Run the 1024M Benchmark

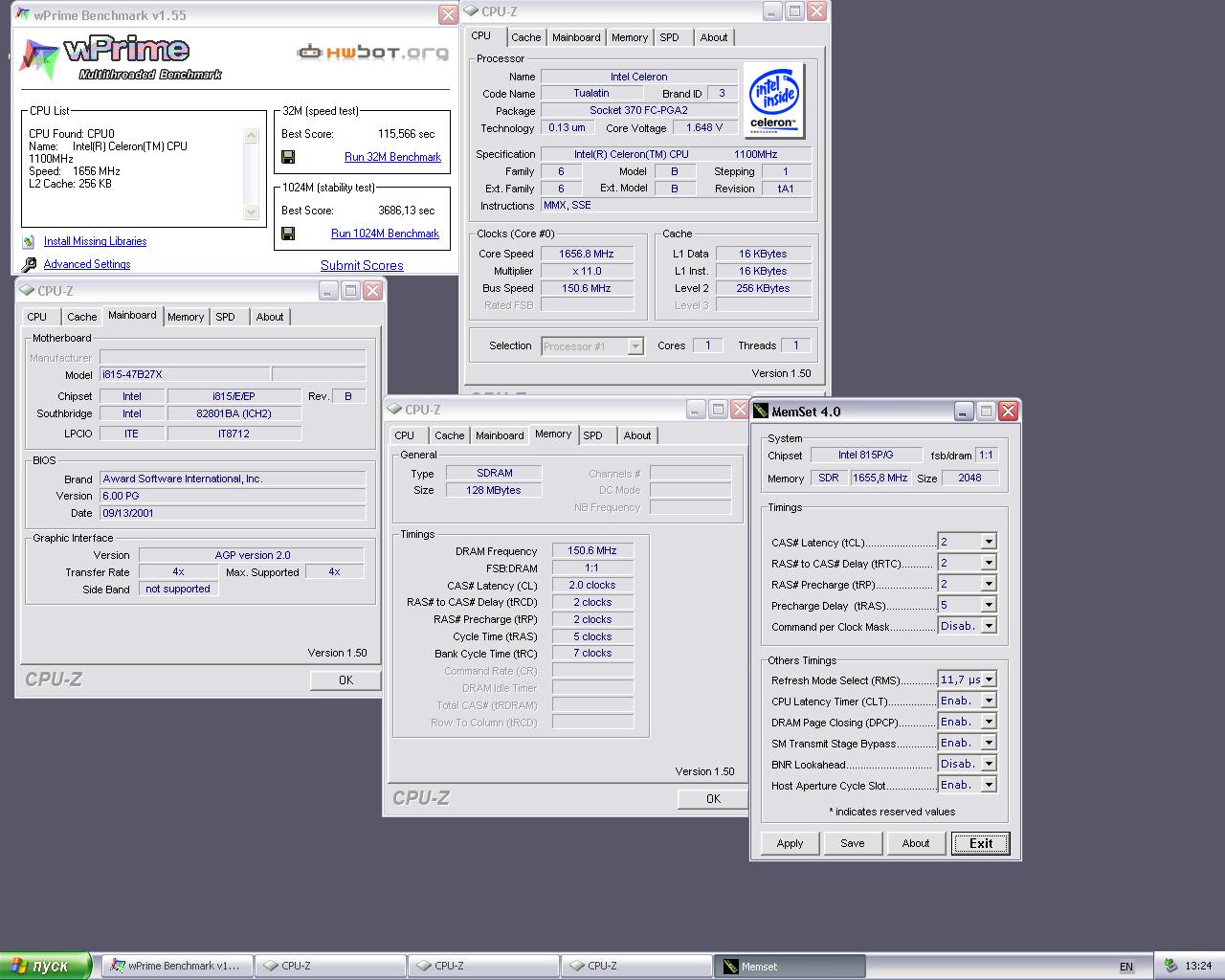coord(385,234)
